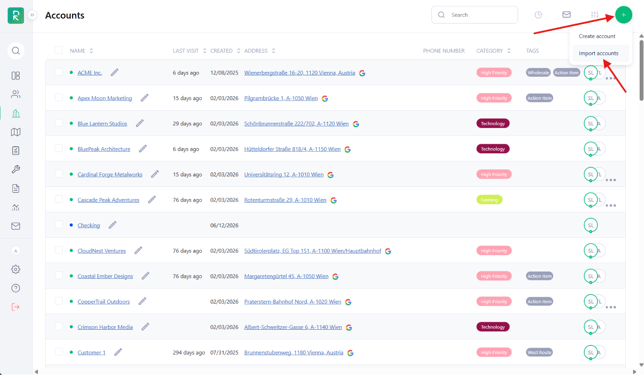
Task: Click the green Farming category badge
Action: pyautogui.click(x=489, y=200)
